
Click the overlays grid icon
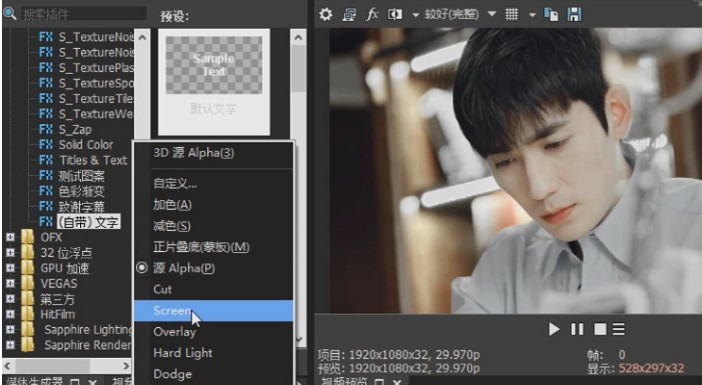(x=512, y=14)
